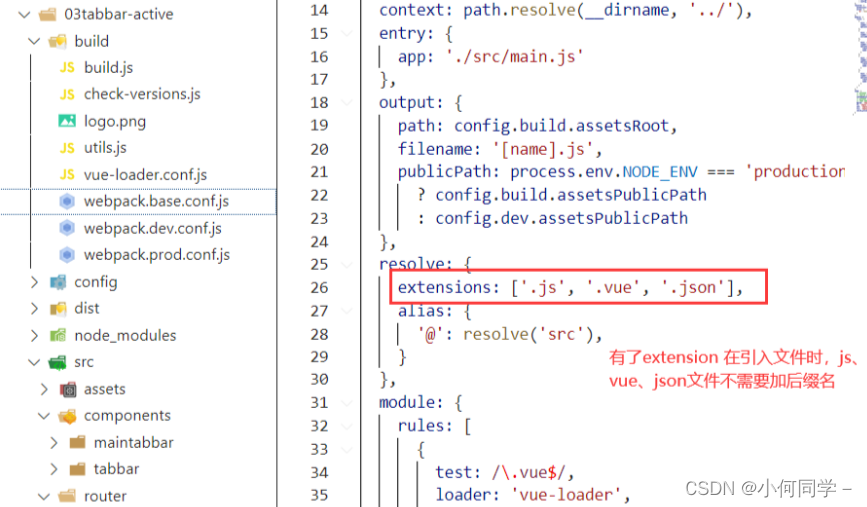This screenshot has width=867, height=507.
Task: Click the JS icon beside utils.js
Action: 67,148
